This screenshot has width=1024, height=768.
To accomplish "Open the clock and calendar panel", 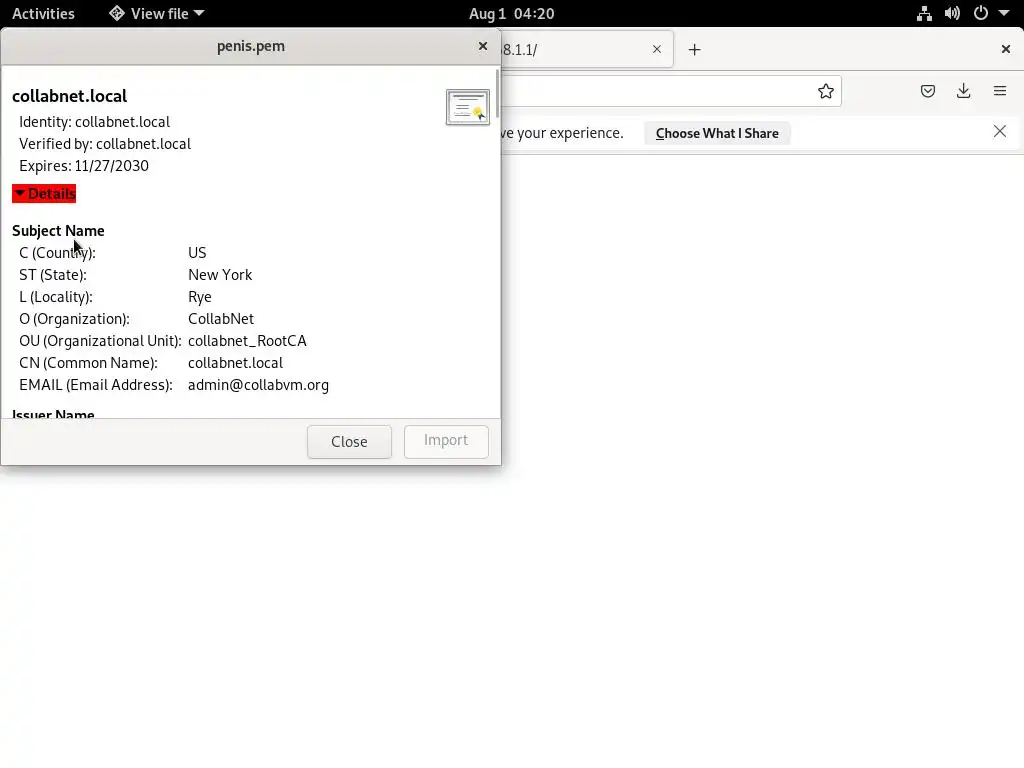I will point(511,13).
